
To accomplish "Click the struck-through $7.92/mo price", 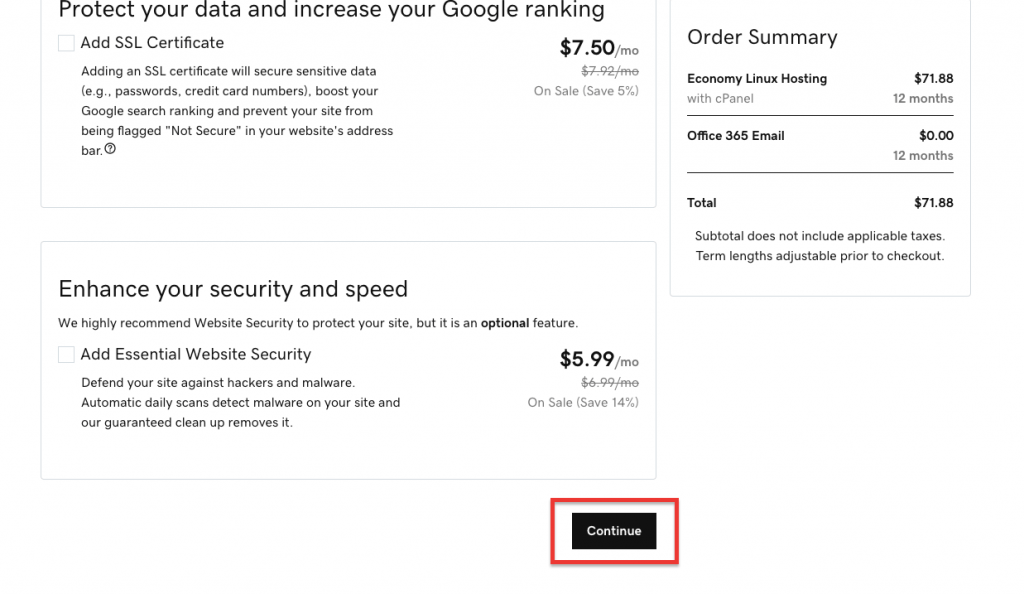I will click(610, 70).
